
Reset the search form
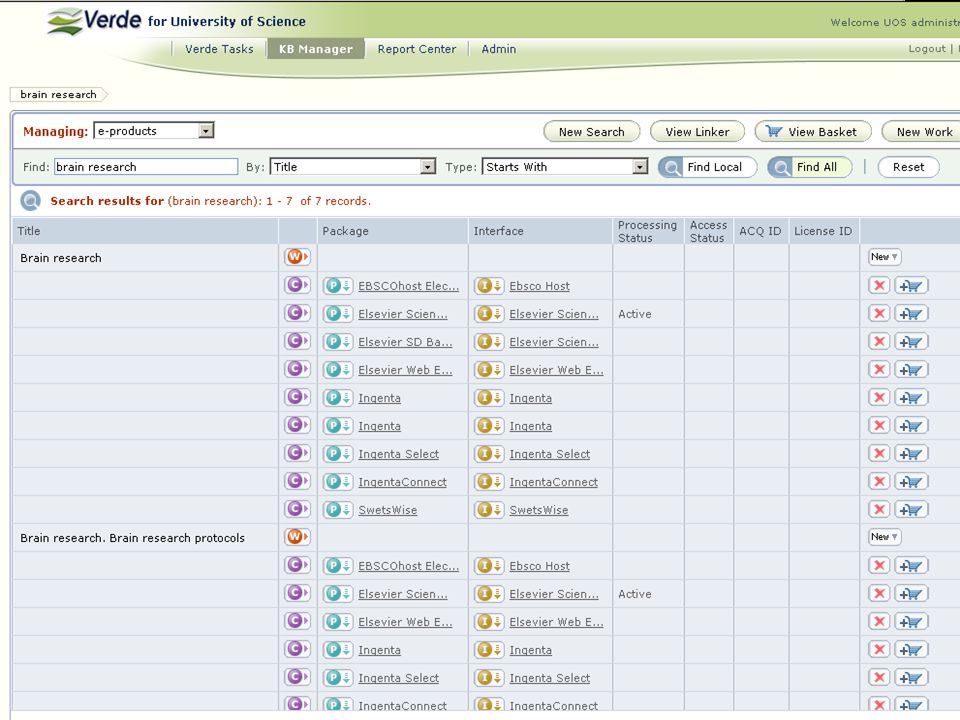[x=908, y=167]
